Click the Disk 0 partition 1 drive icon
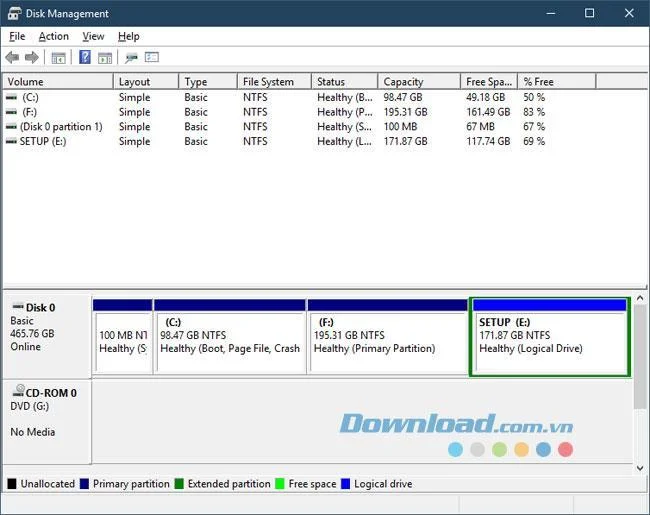 12,126
